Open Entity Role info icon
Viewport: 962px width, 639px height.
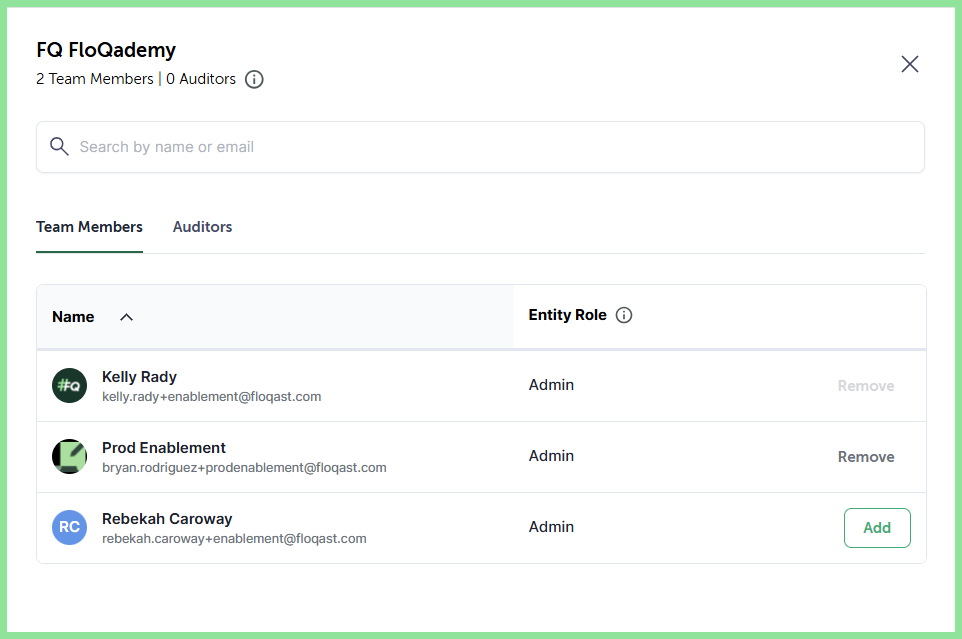click(x=624, y=315)
